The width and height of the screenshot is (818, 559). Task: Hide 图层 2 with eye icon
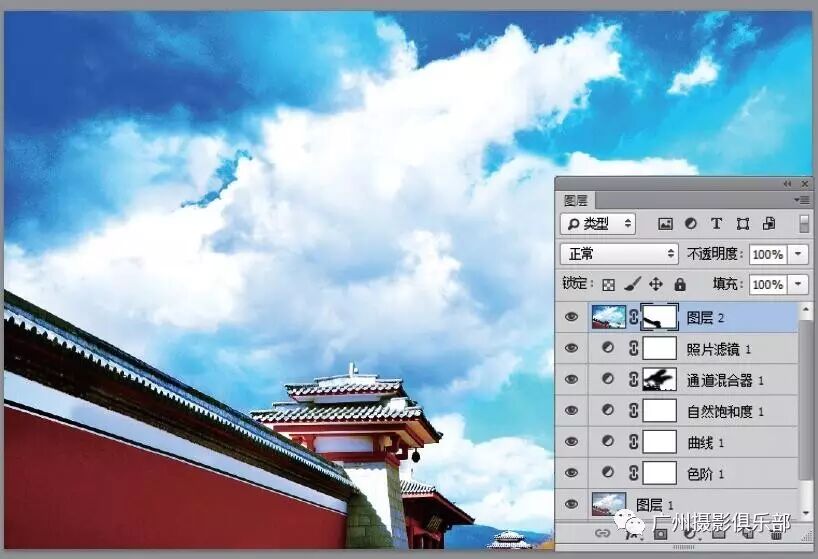(571, 317)
